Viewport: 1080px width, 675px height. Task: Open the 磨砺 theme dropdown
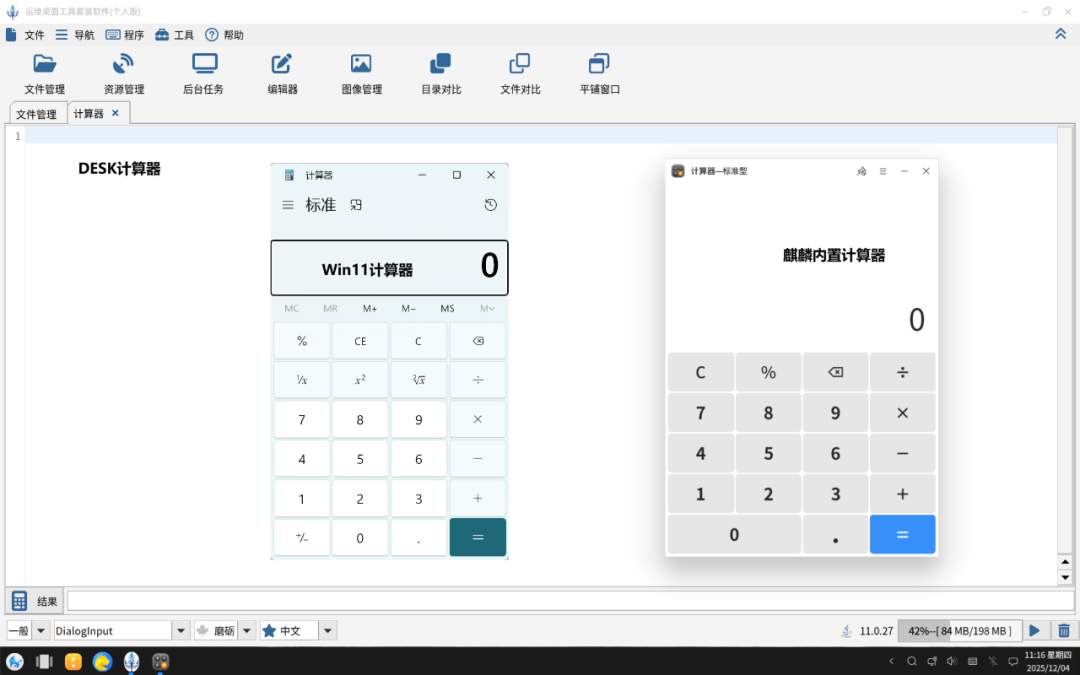[x=247, y=630]
